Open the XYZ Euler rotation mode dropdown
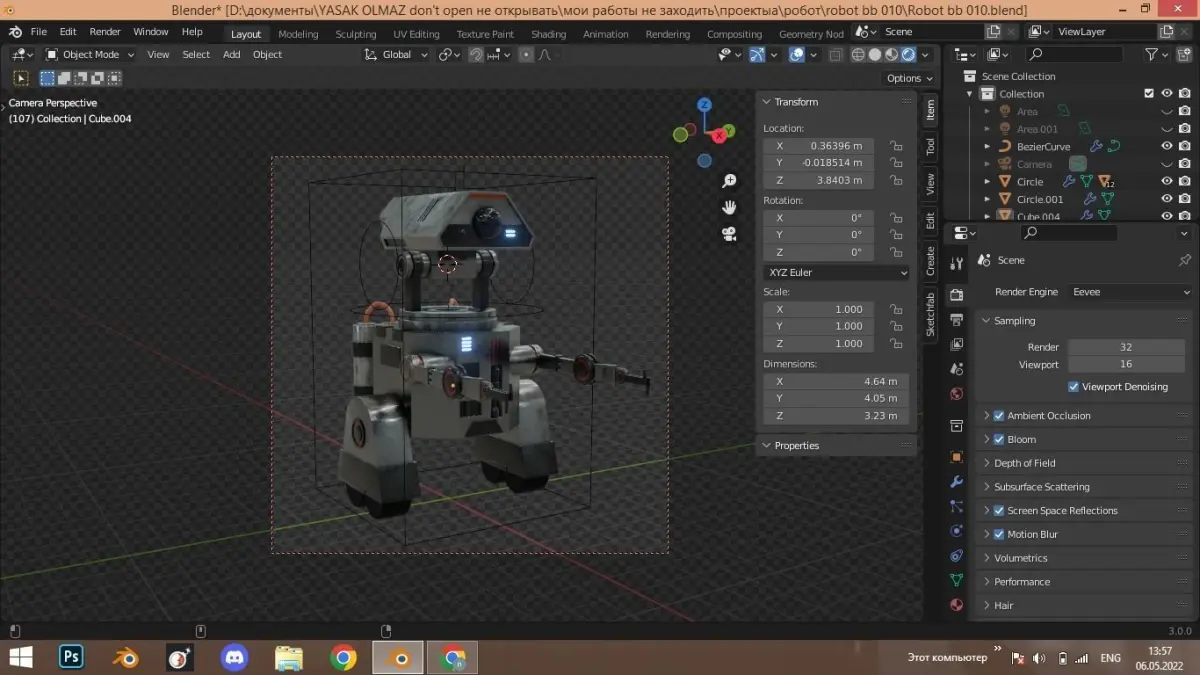 click(837, 272)
